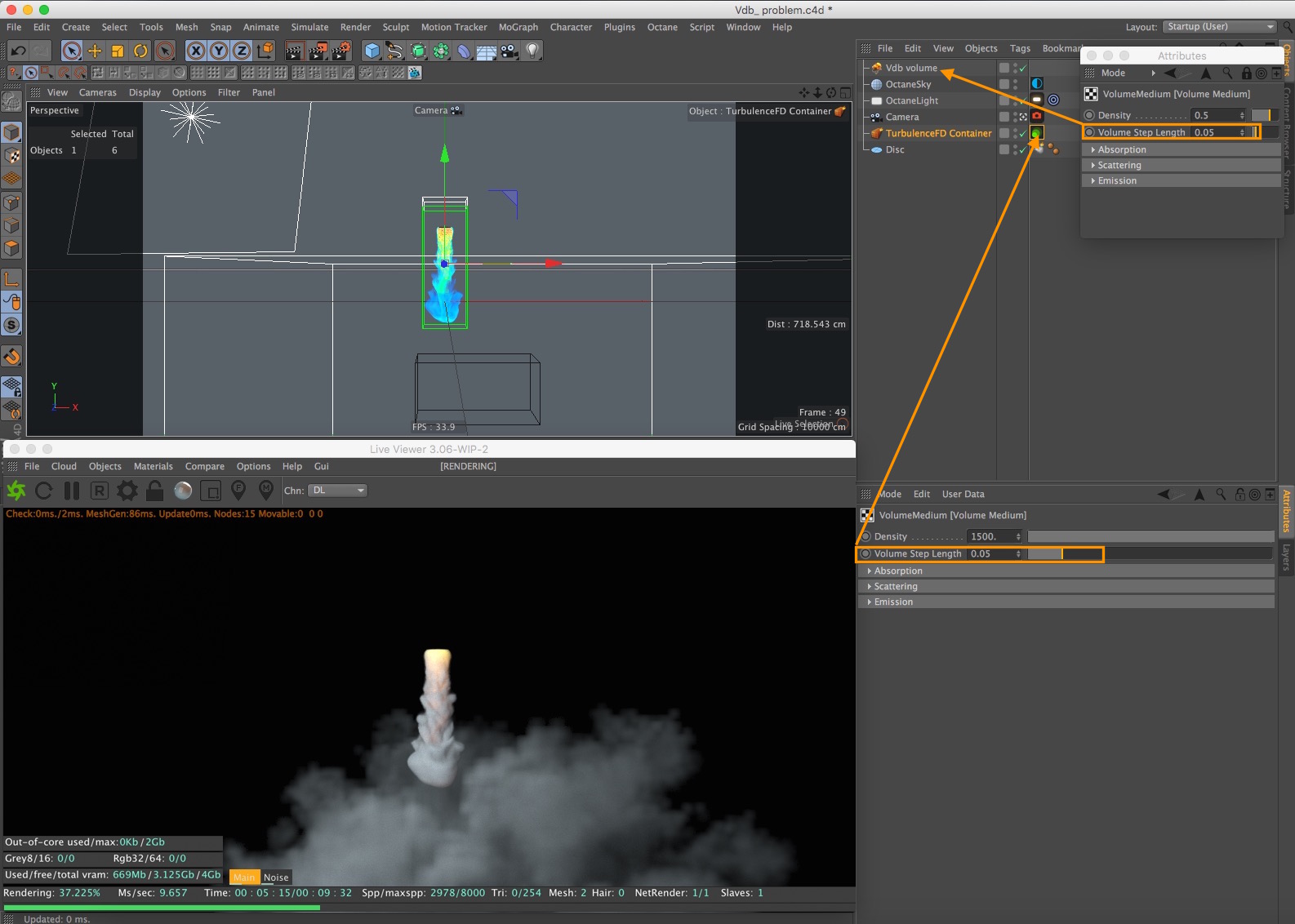Open the Mode arrow in floating Attributes window

[x=1154, y=73]
